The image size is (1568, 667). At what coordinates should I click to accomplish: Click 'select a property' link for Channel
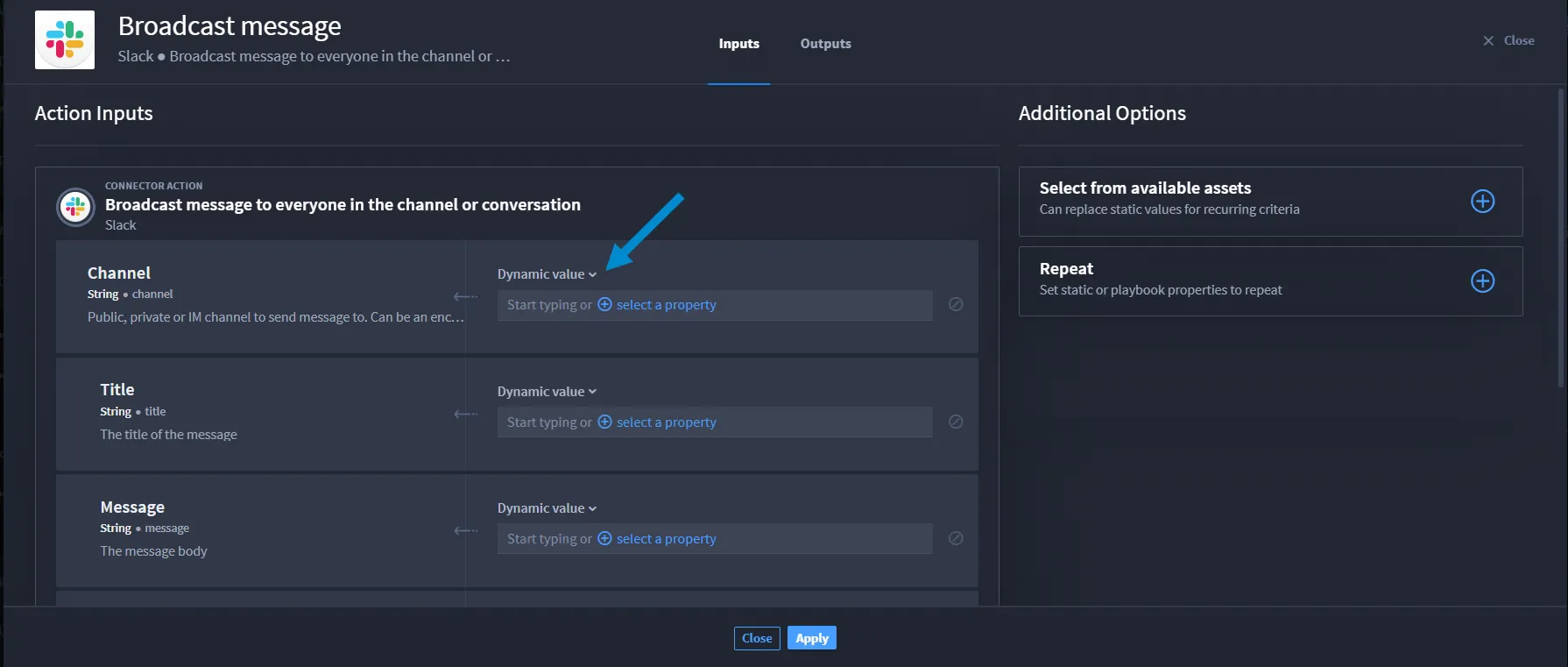(666, 305)
